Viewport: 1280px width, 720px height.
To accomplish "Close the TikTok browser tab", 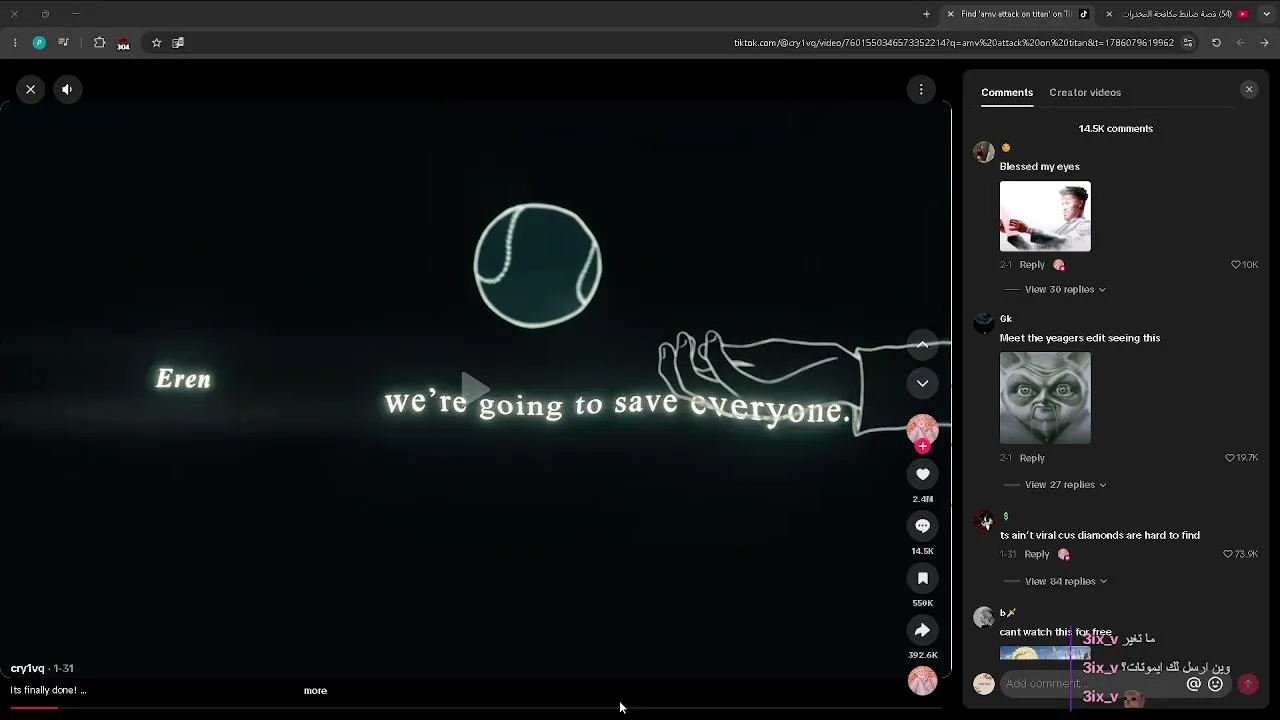I will 951,14.
